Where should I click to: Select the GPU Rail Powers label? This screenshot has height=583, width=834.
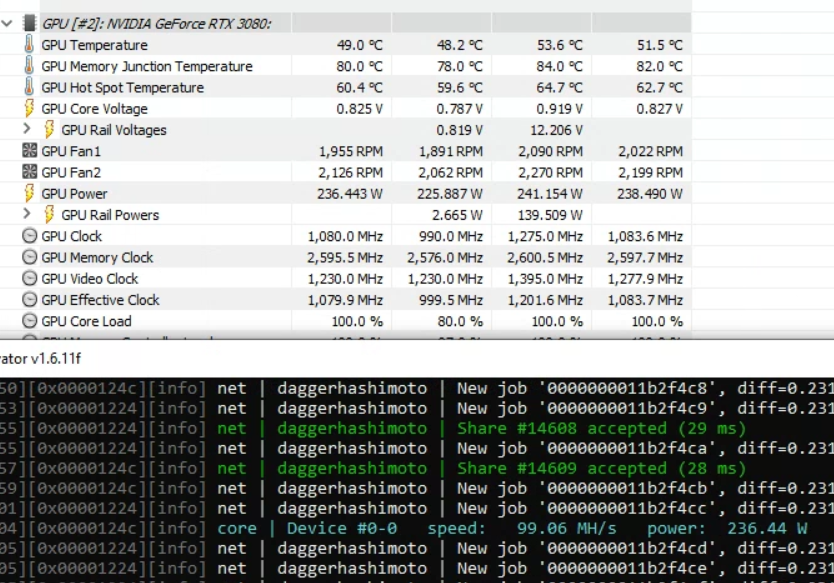click(x=110, y=215)
